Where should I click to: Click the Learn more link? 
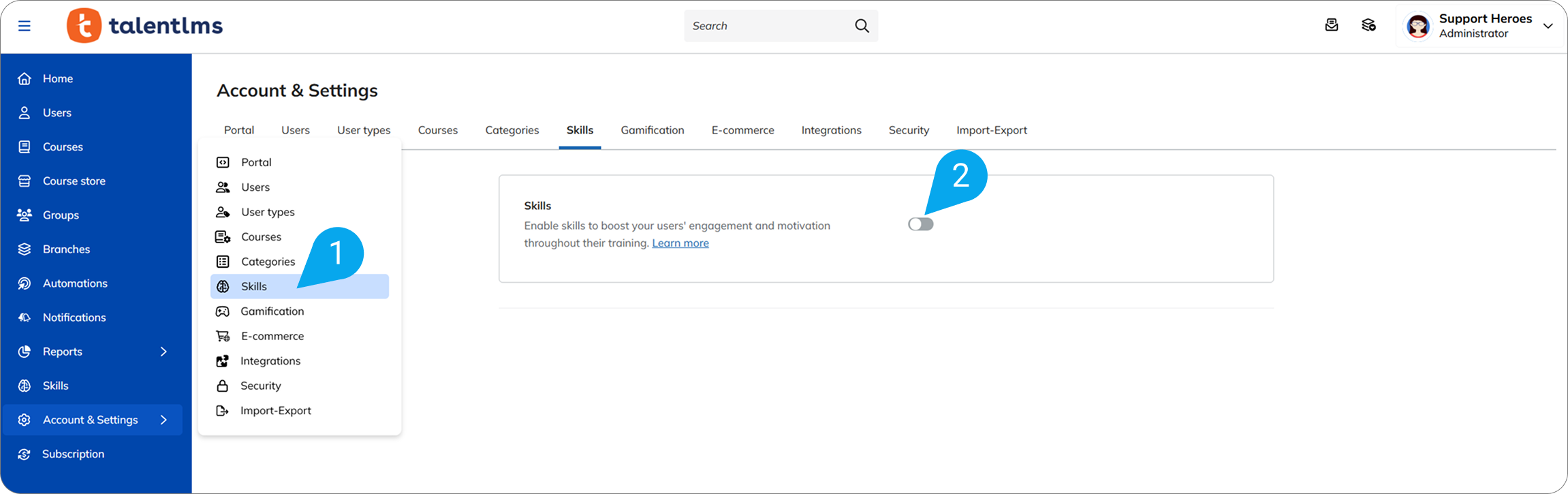(x=680, y=243)
